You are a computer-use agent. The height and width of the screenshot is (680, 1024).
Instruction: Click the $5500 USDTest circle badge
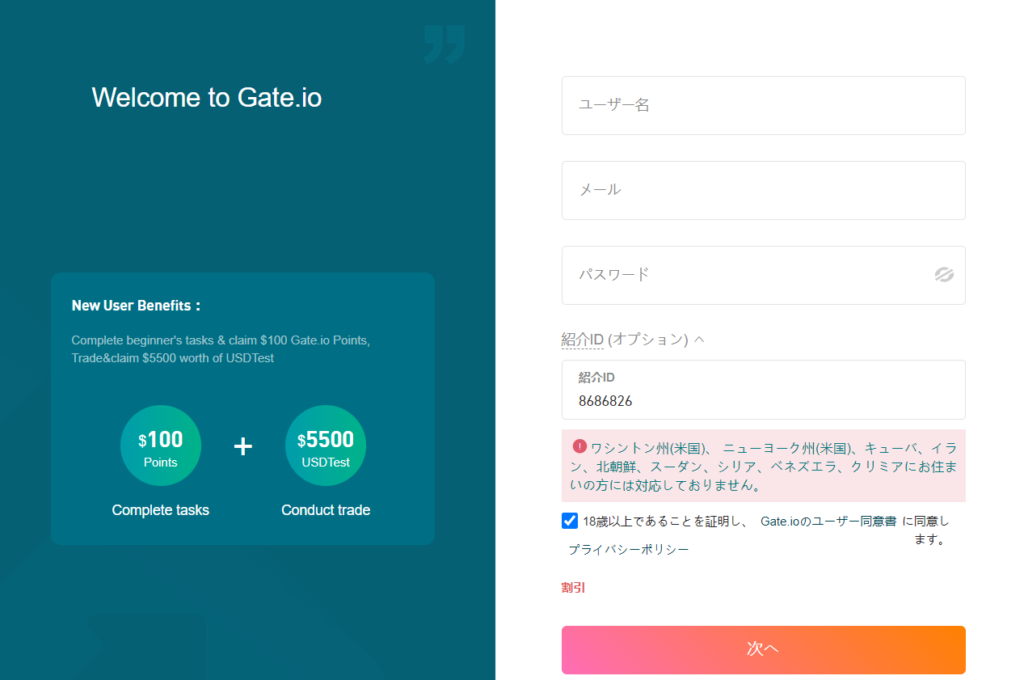coord(325,445)
